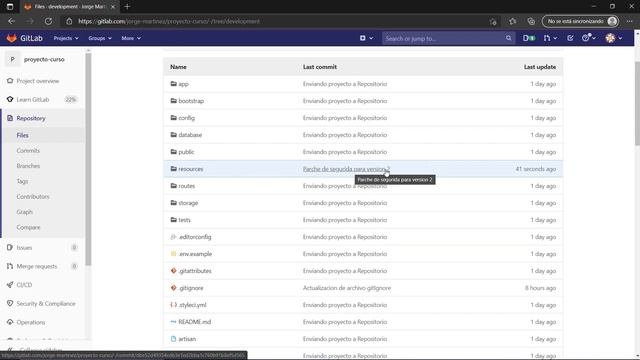640x360 pixels.
Task: Click the folder icon beside resources
Action: pos(173,169)
